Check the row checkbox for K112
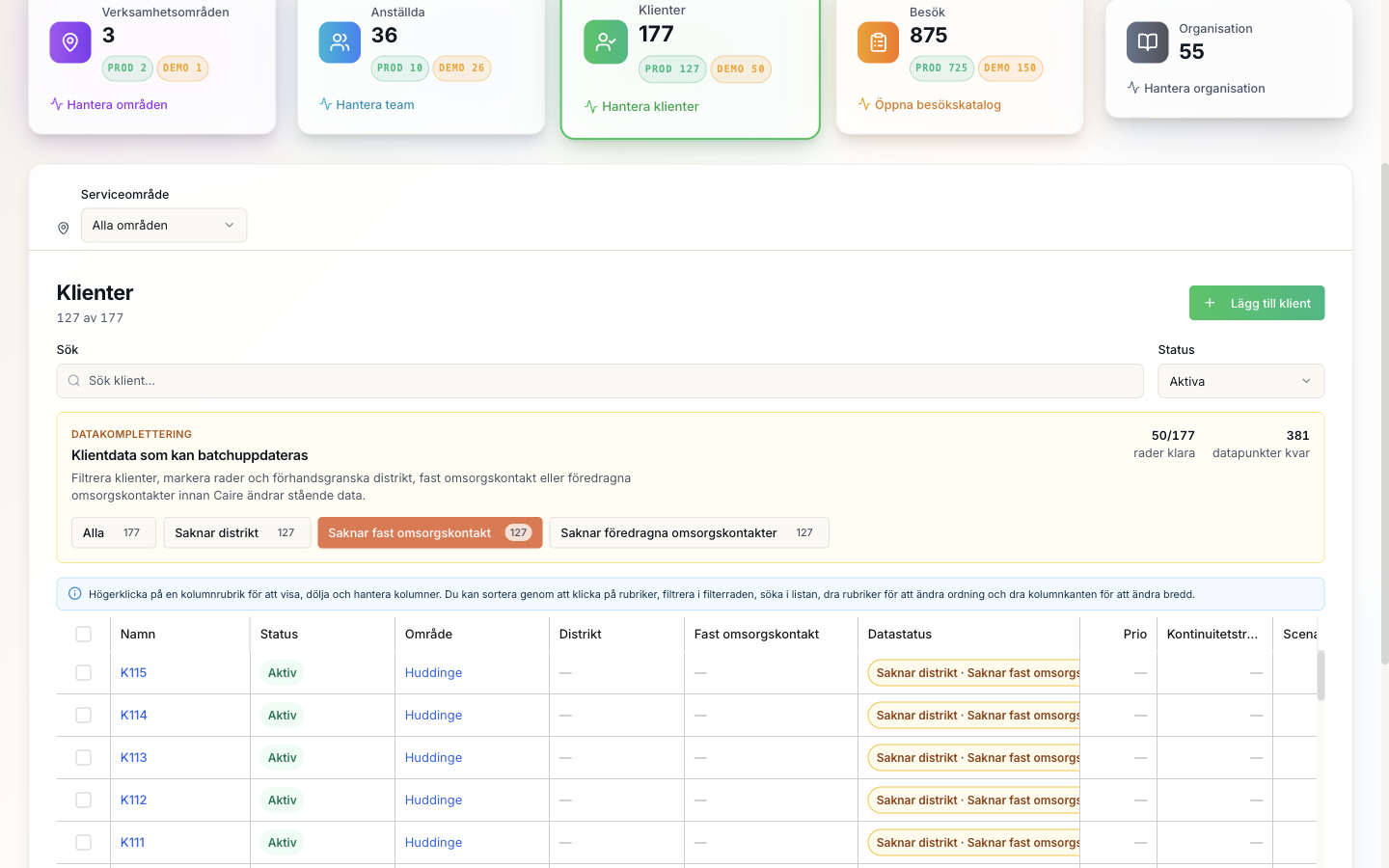Screen dimensions: 1389x868 (x=84, y=800)
